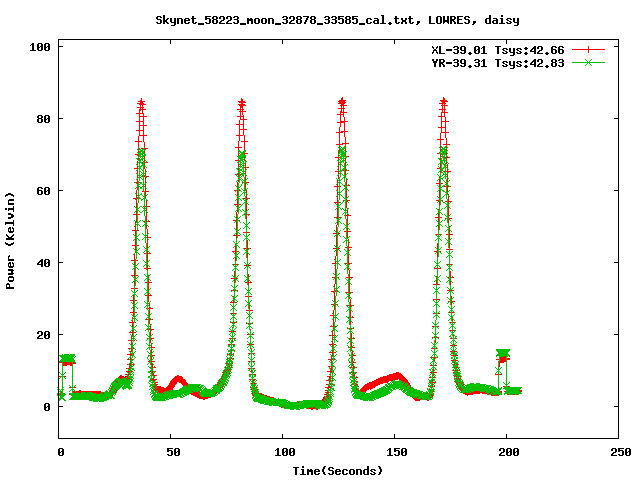The height and width of the screenshot is (480, 640).
Task: Select the XL-39.01 Tsys:42.66 legend label
Action: [498, 50]
